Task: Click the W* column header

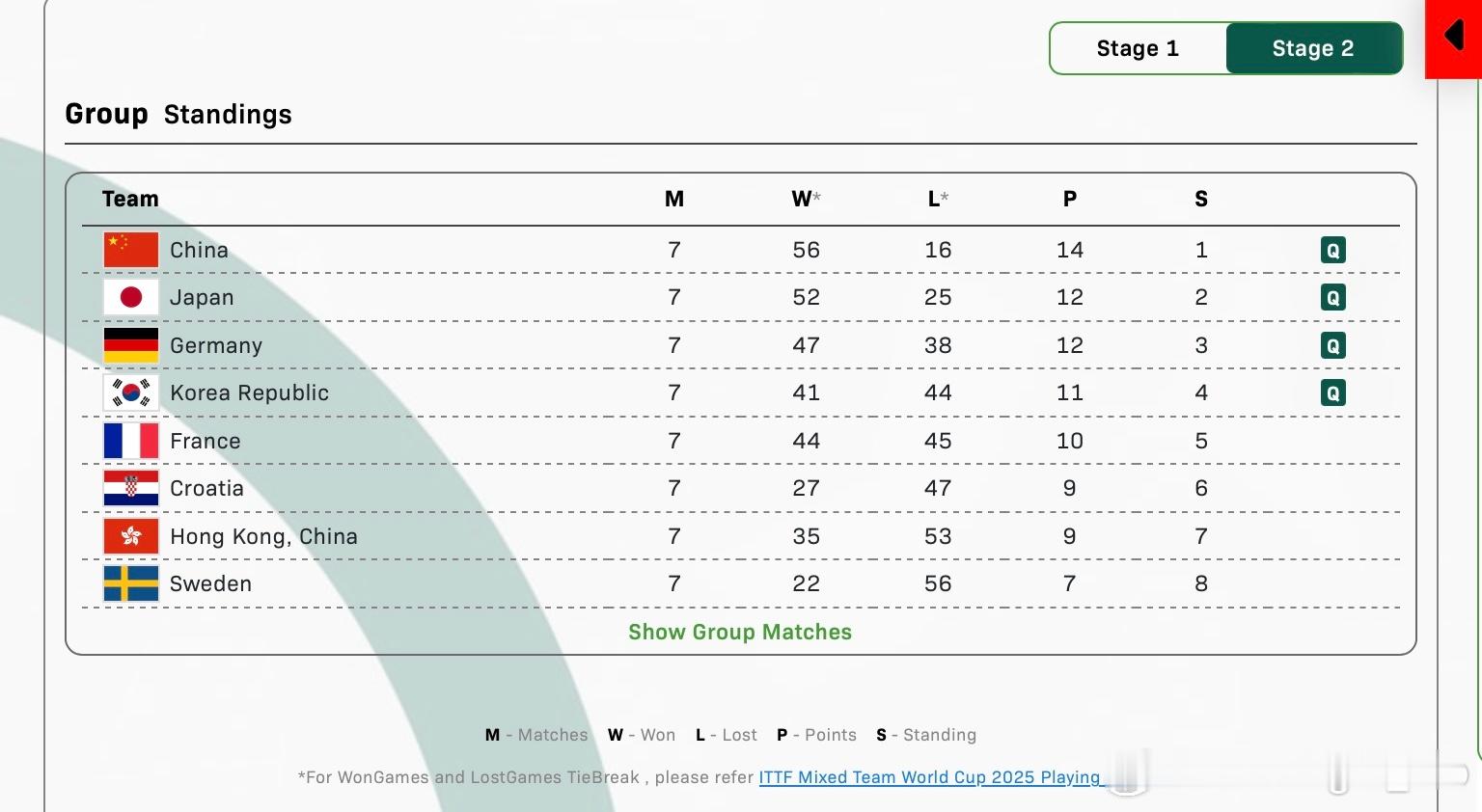Action: click(x=806, y=199)
